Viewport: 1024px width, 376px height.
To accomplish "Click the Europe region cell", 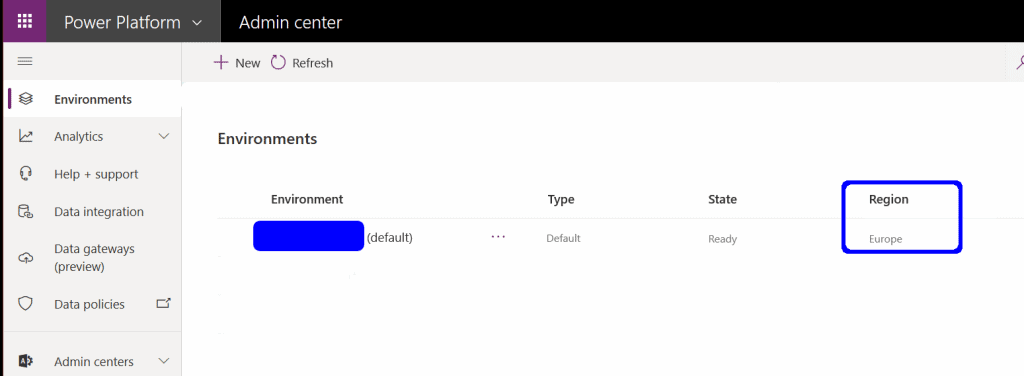I will coord(885,239).
